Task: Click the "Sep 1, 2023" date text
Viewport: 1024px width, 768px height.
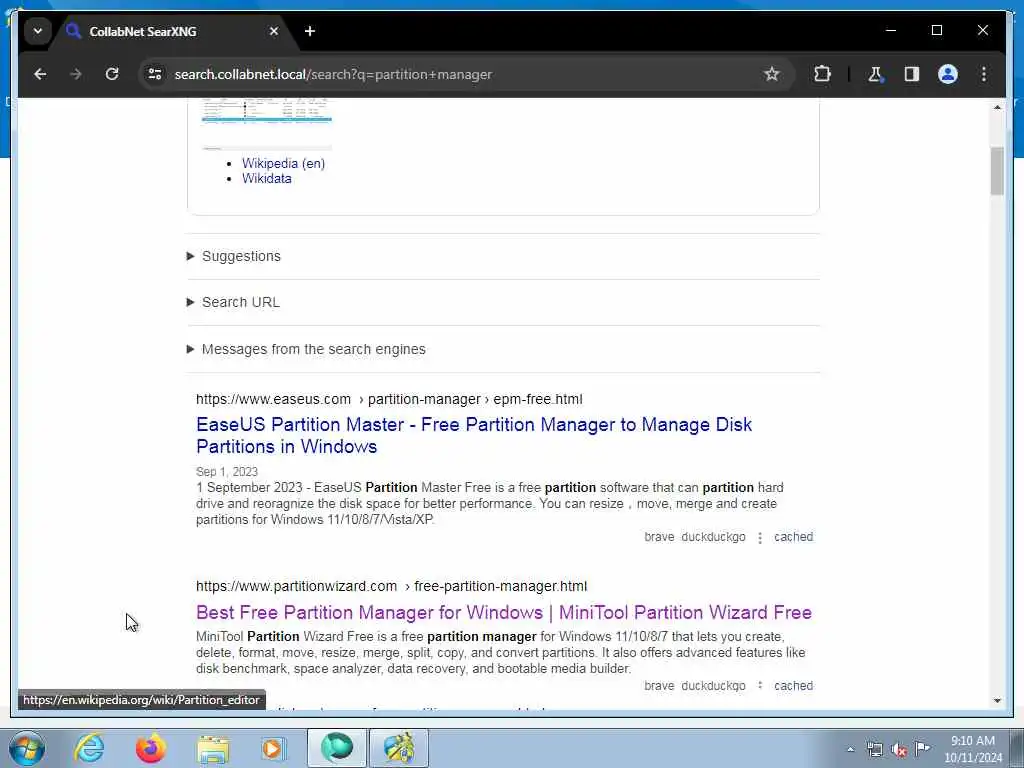Action: tap(227, 472)
